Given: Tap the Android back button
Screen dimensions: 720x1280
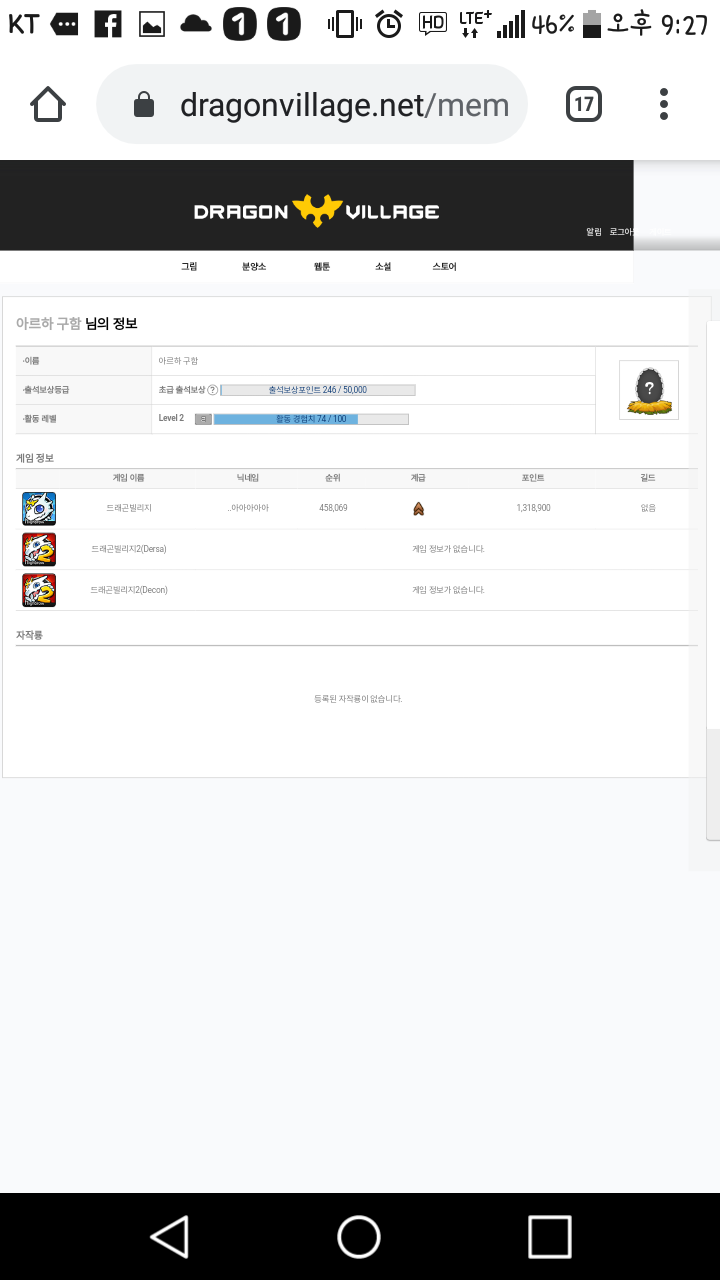Looking at the screenshot, I should pyautogui.click(x=169, y=1237).
